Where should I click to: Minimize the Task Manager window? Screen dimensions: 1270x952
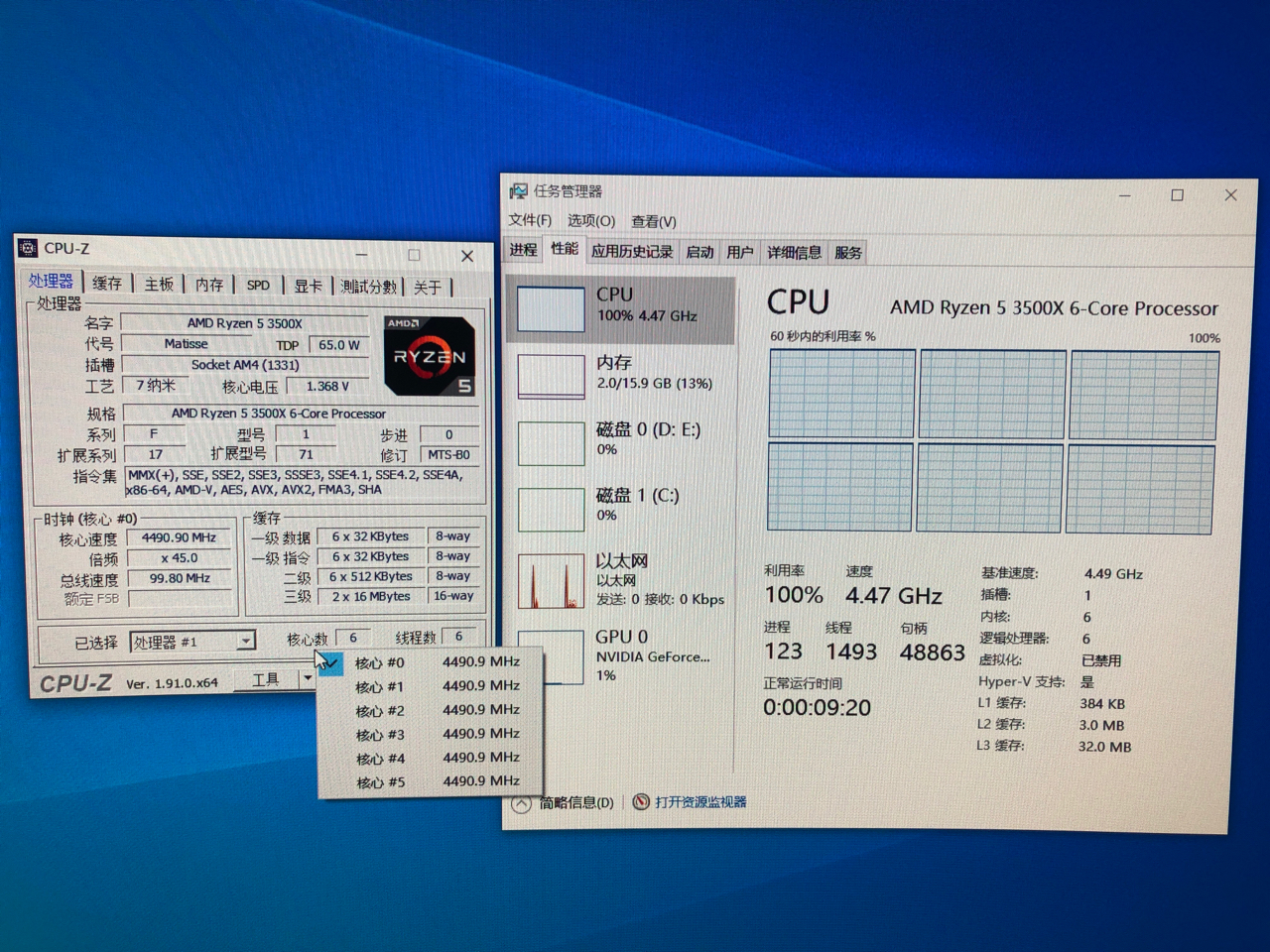[1124, 195]
